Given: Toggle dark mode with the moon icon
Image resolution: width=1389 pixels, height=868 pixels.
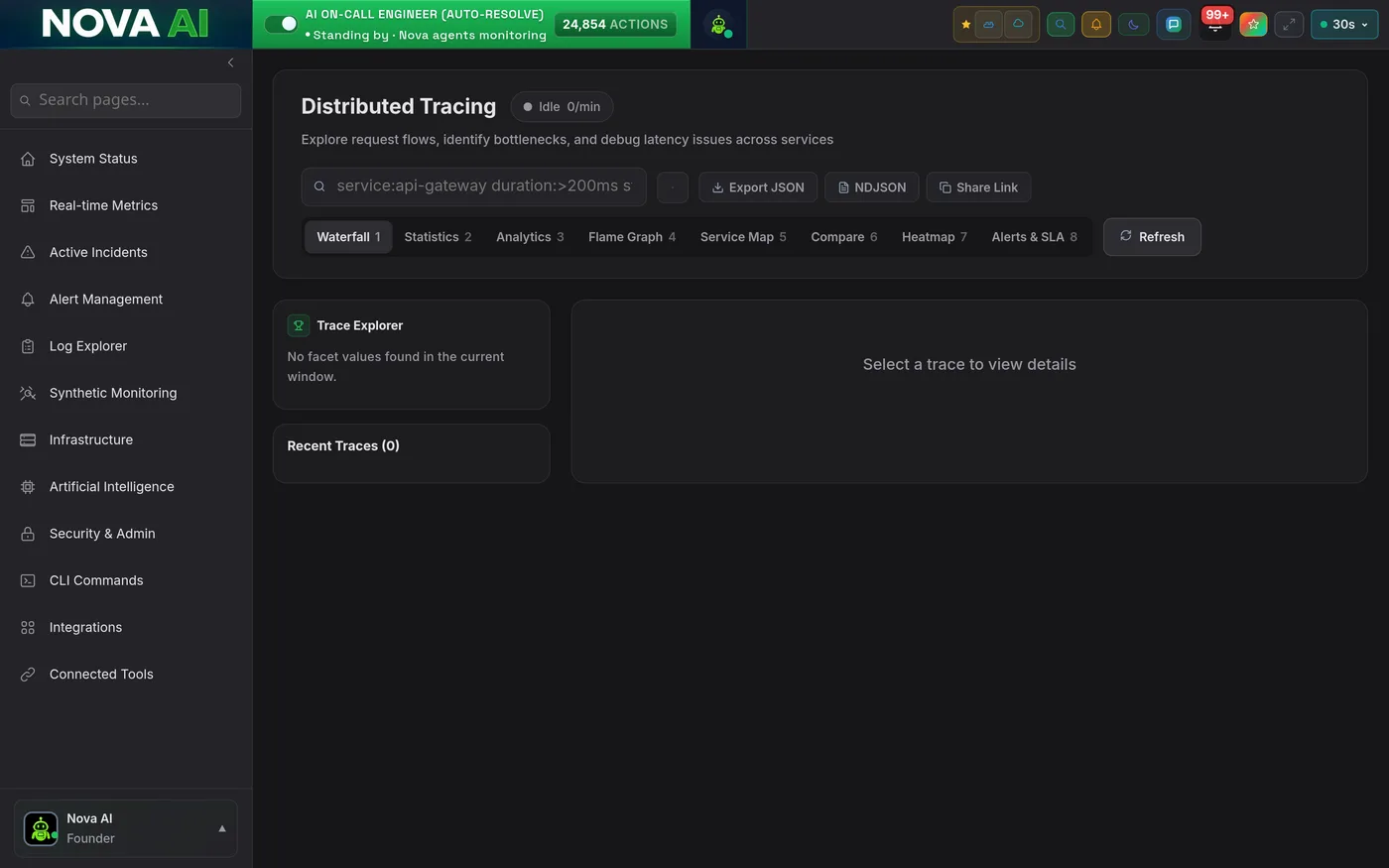Looking at the screenshot, I should click(1134, 25).
